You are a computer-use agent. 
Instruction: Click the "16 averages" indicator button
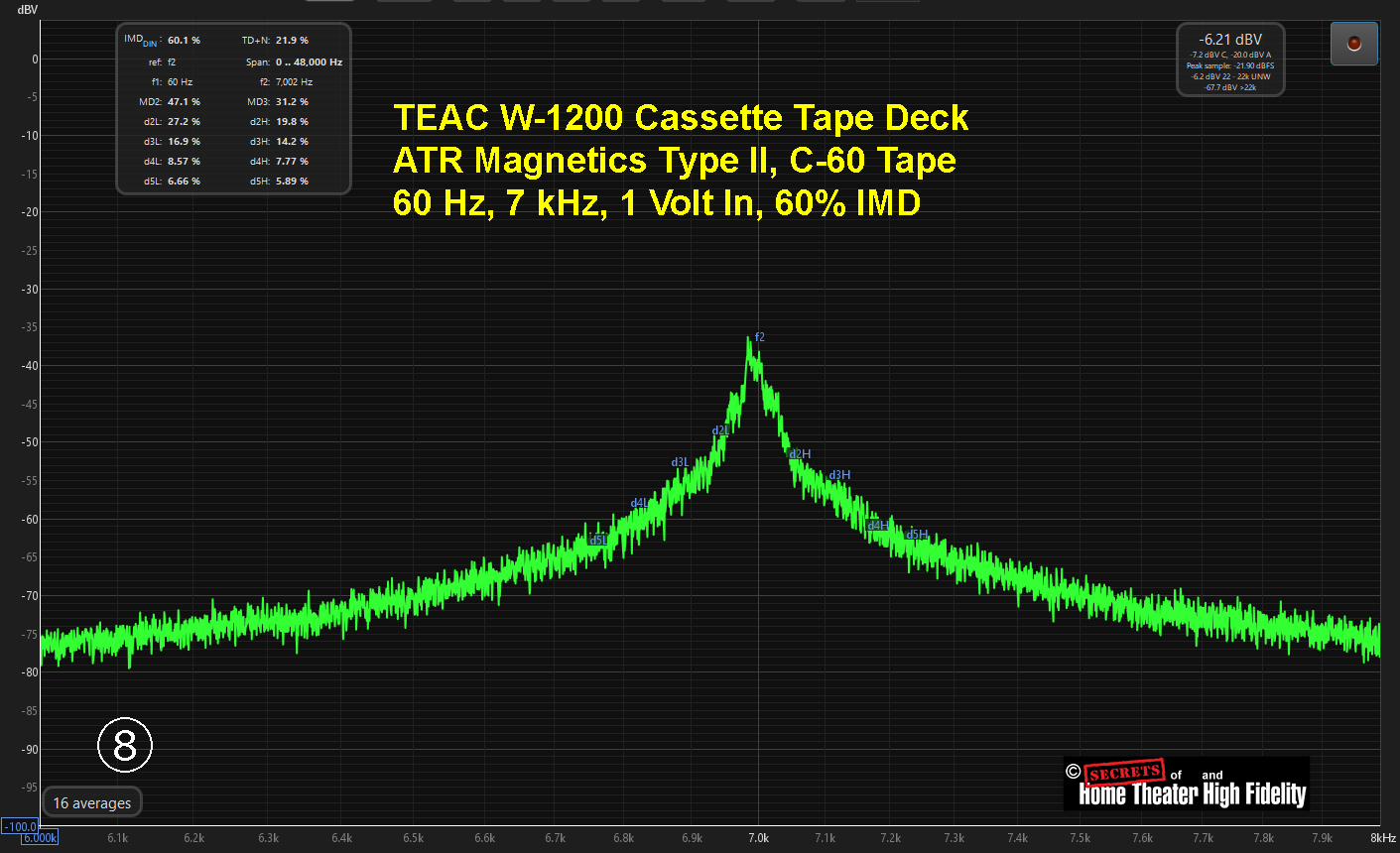click(x=92, y=802)
